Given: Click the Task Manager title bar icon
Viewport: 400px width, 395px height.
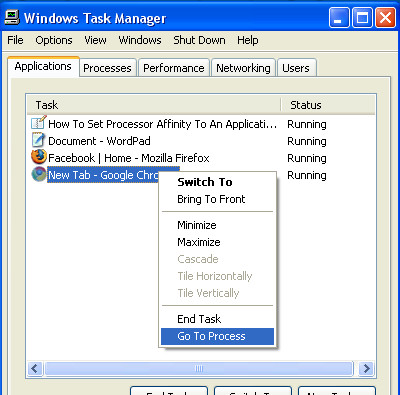Looking at the screenshot, I should [12, 17].
